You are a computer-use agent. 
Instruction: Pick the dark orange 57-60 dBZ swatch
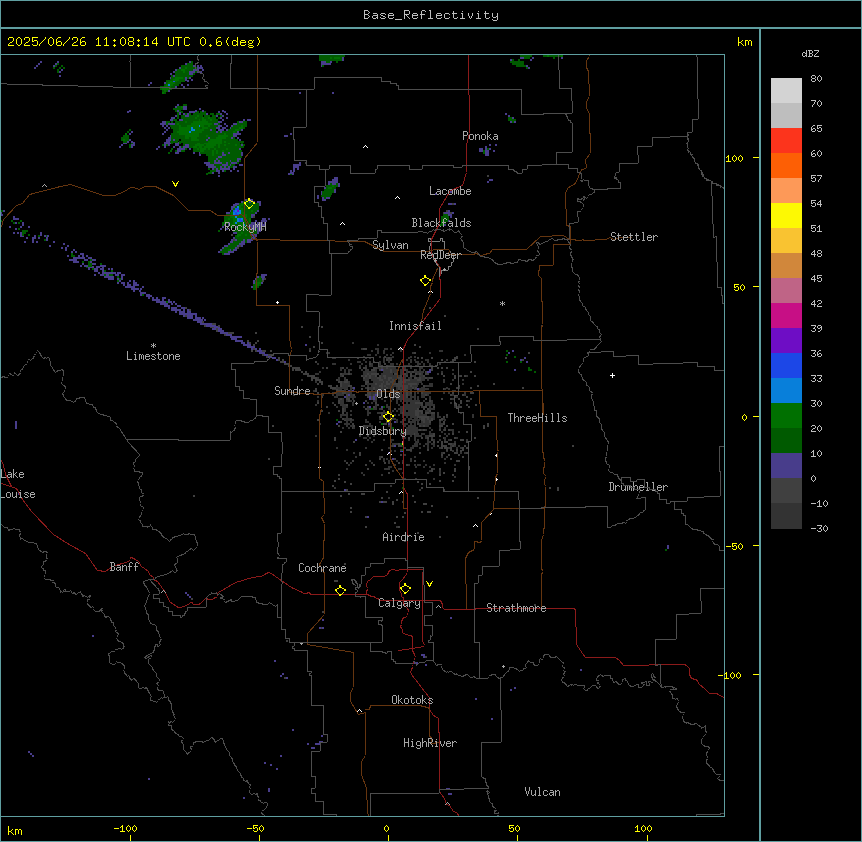786,165
